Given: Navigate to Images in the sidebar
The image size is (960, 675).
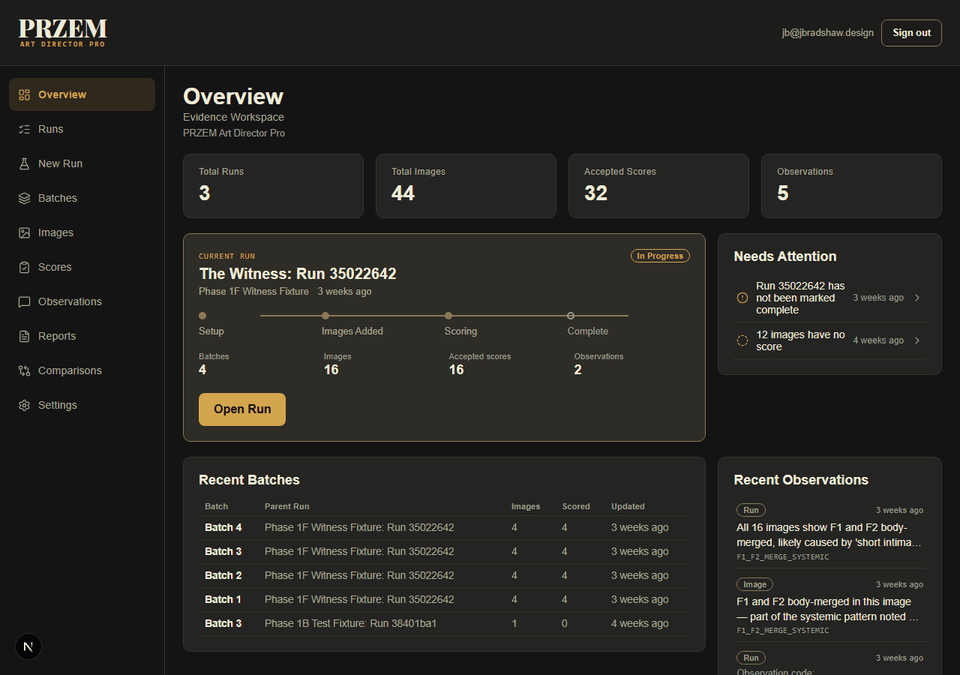Looking at the screenshot, I should click(x=82, y=233).
